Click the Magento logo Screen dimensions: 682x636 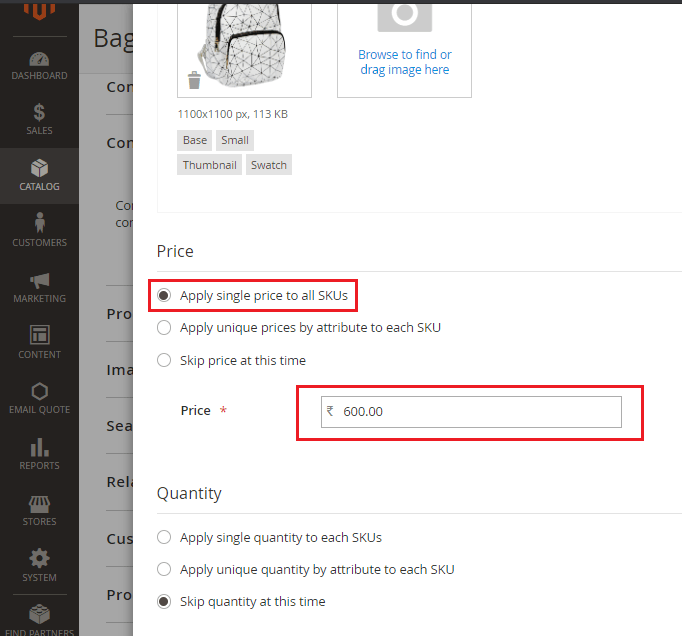point(39,12)
